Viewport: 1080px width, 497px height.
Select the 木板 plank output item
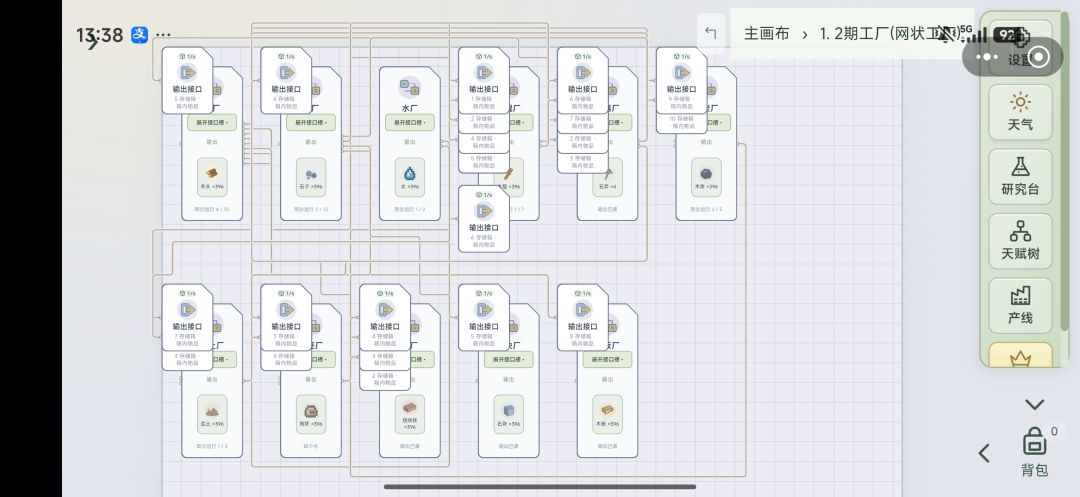click(x=607, y=414)
